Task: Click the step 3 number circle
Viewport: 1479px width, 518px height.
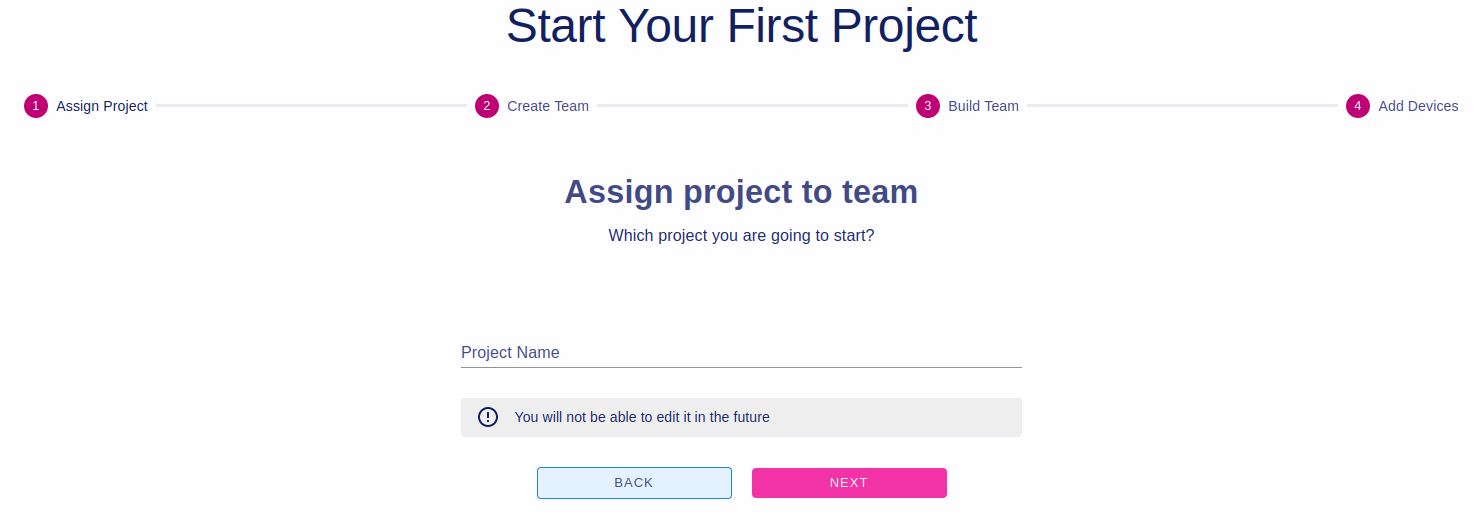Action: 928,106
